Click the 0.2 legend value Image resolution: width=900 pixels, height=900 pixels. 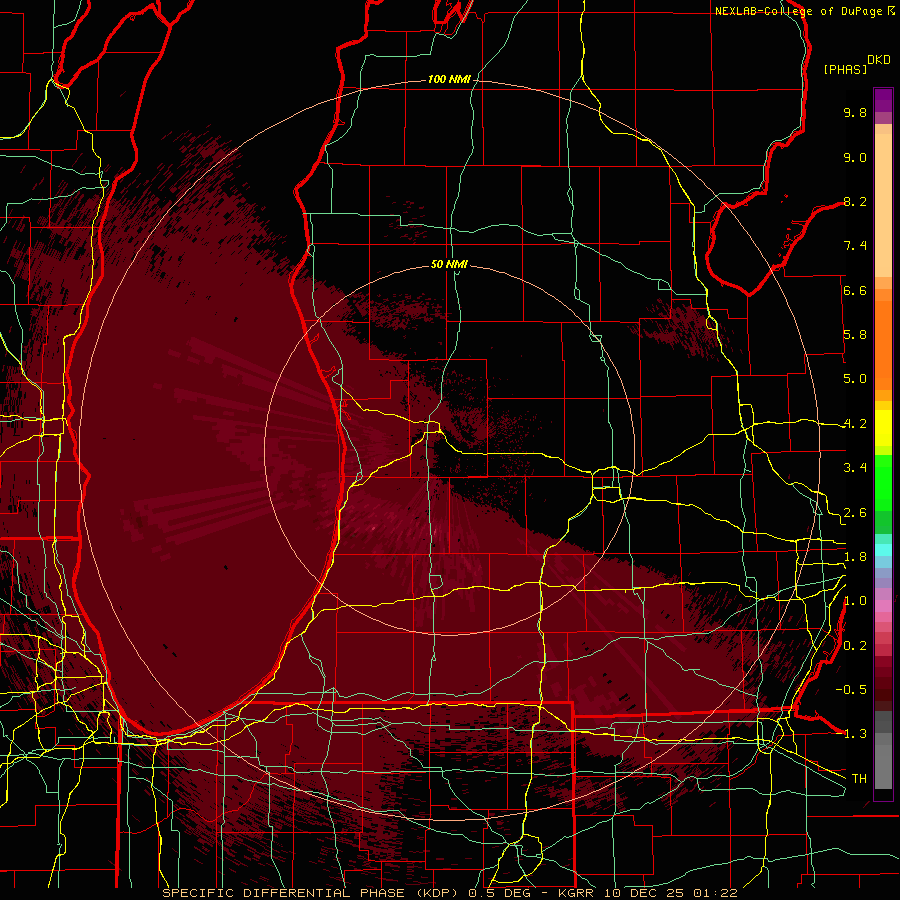tap(855, 646)
